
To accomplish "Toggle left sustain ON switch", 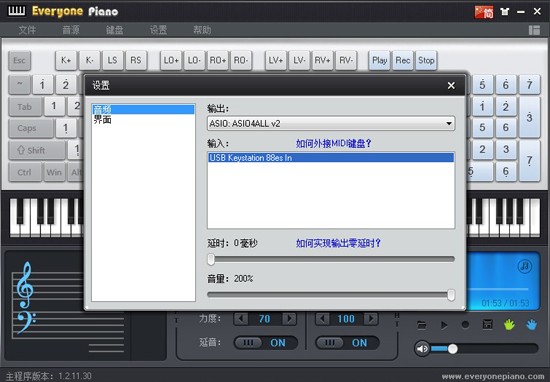I will click(x=266, y=343).
